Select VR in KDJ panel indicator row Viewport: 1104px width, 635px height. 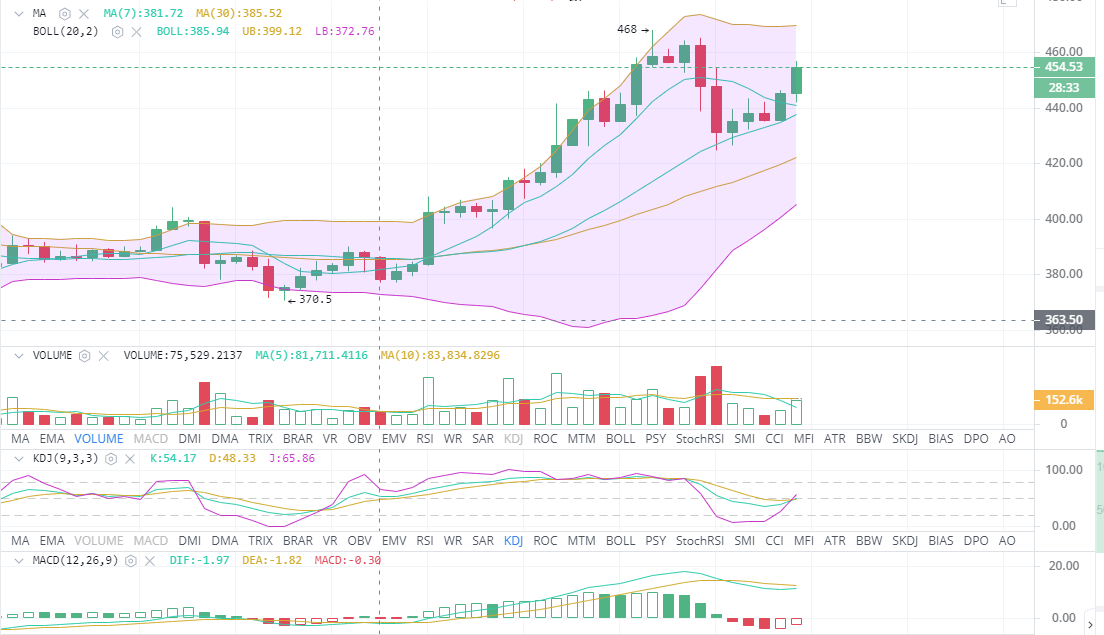(x=330, y=541)
